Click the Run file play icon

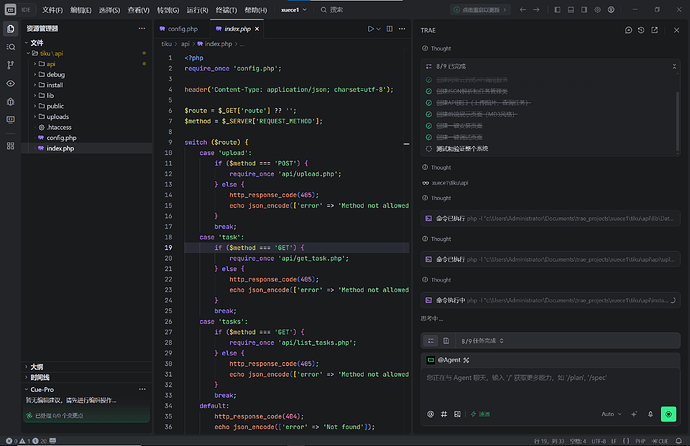[x=371, y=29]
